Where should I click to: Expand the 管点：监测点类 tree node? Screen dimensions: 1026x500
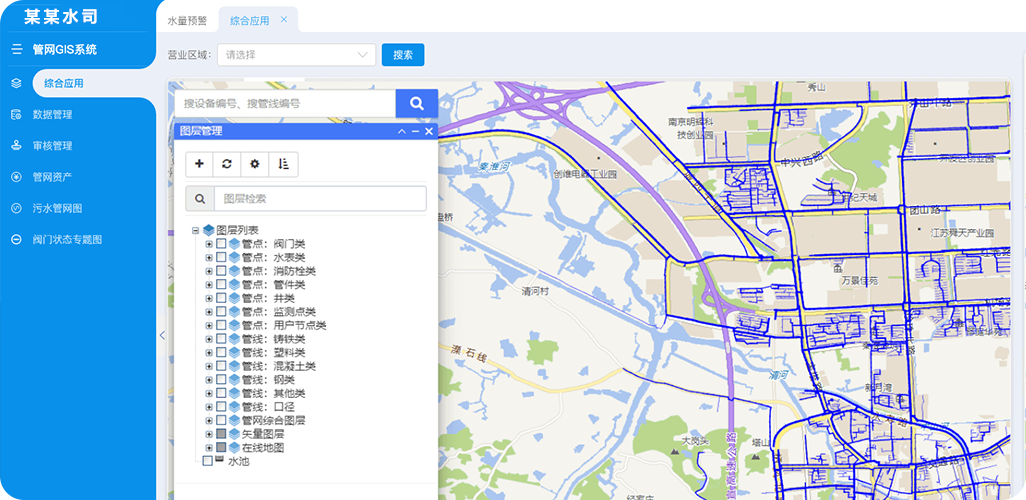(x=209, y=312)
